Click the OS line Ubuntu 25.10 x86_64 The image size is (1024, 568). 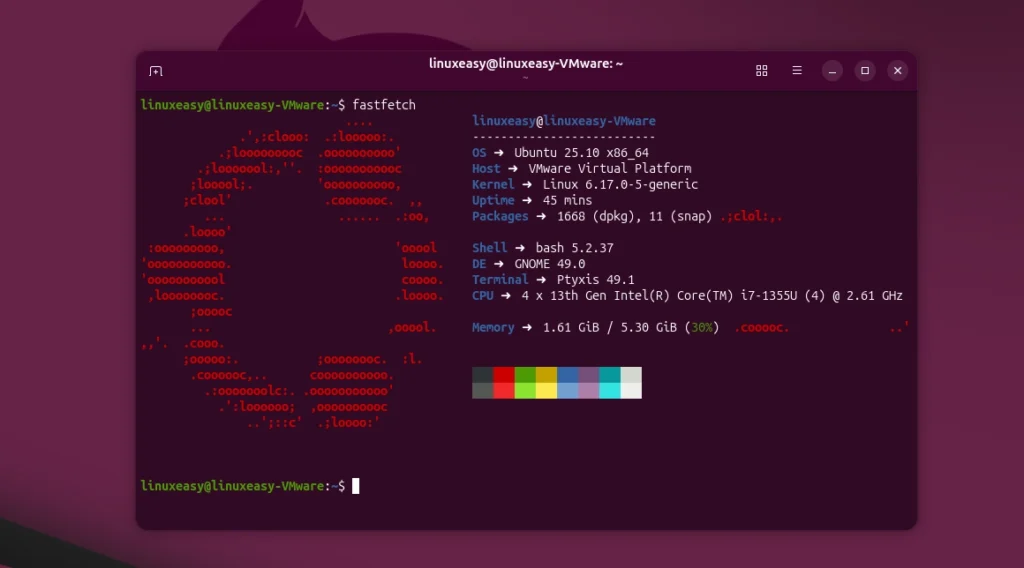tap(560, 153)
